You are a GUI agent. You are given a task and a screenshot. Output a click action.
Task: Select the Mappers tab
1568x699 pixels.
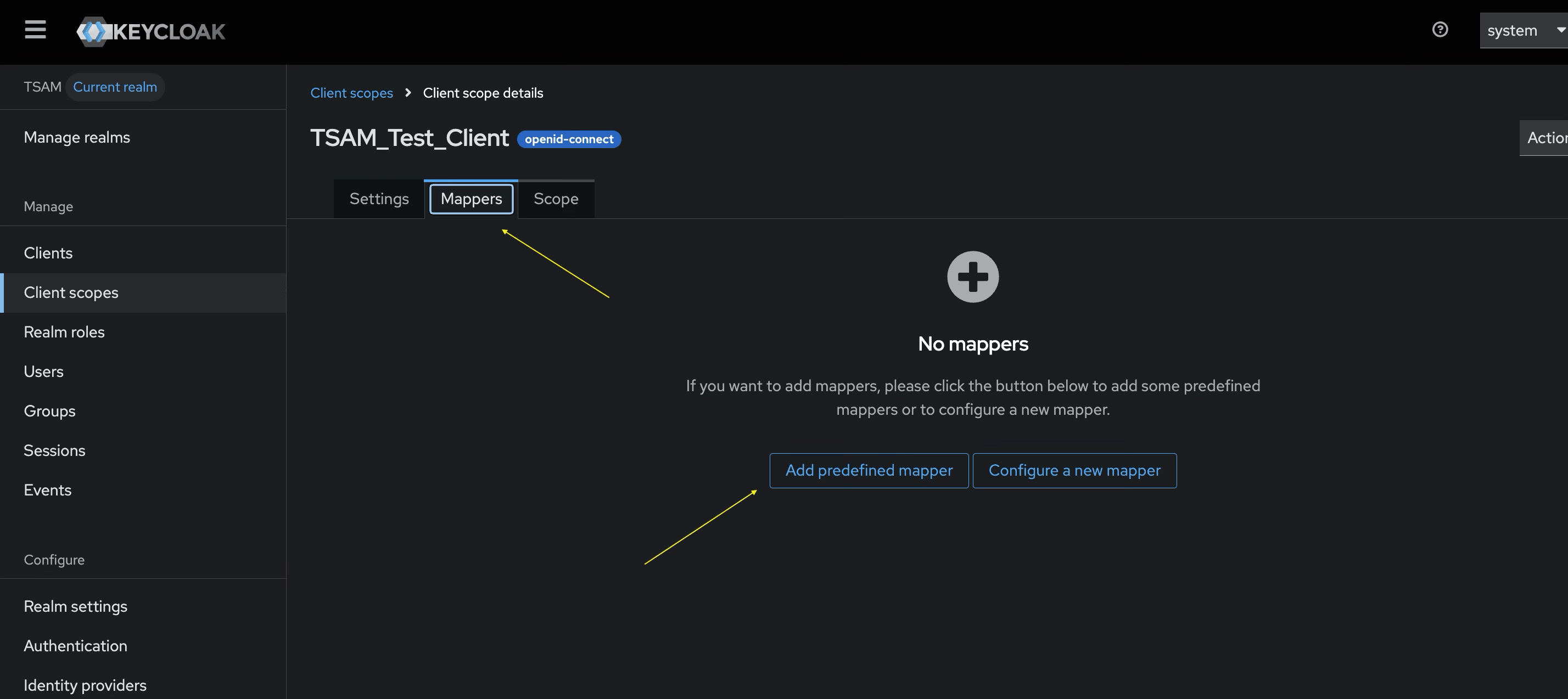click(471, 199)
